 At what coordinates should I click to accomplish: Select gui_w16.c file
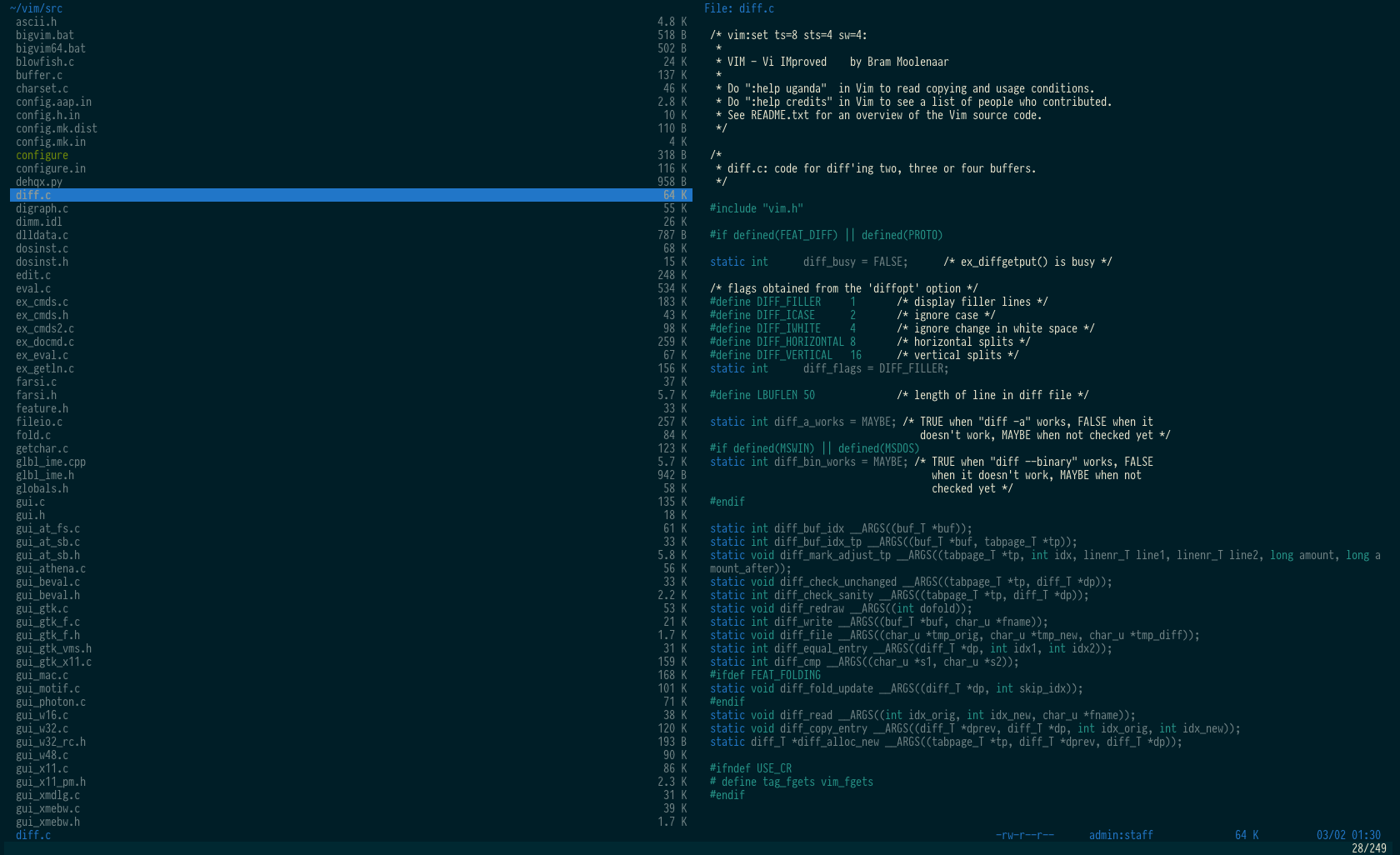351,715
